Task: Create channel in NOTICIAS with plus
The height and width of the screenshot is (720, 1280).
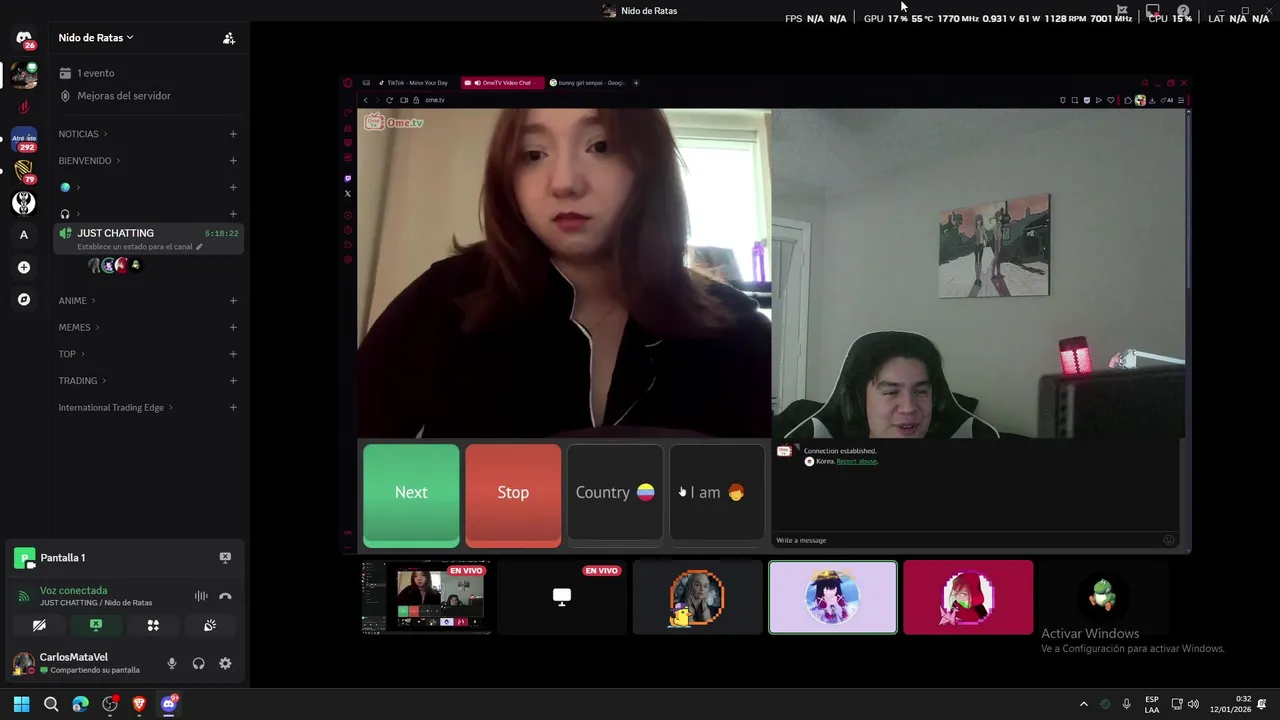Action: (233, 134)
